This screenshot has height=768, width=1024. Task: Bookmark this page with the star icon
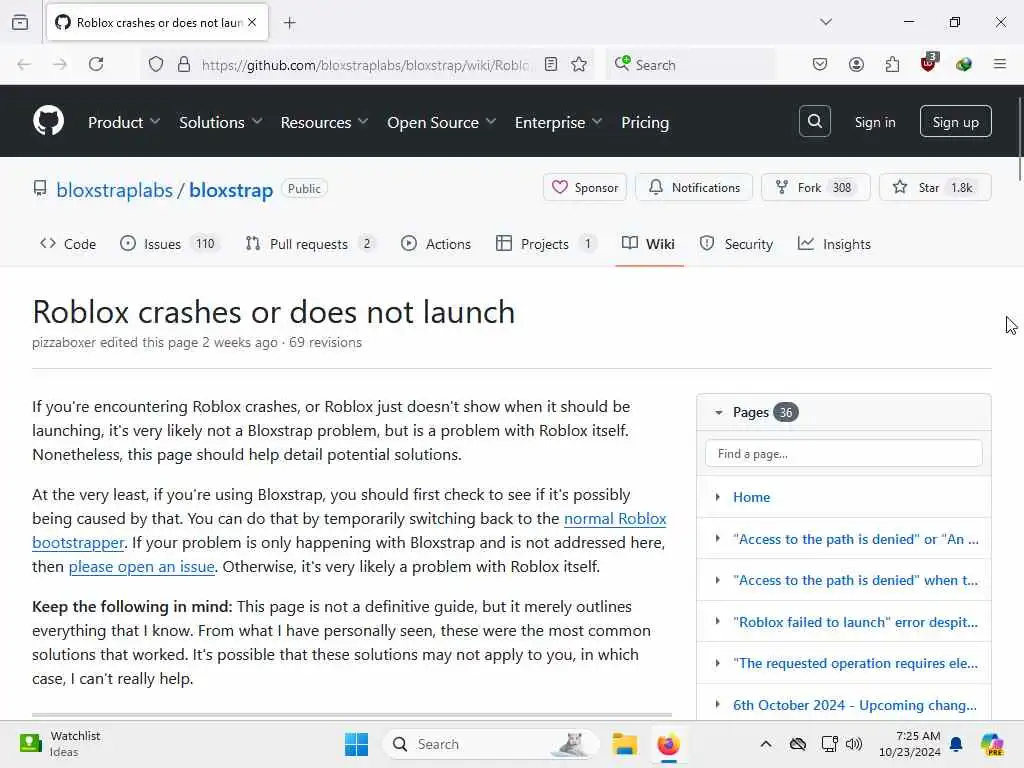click(x=579, y=64)
